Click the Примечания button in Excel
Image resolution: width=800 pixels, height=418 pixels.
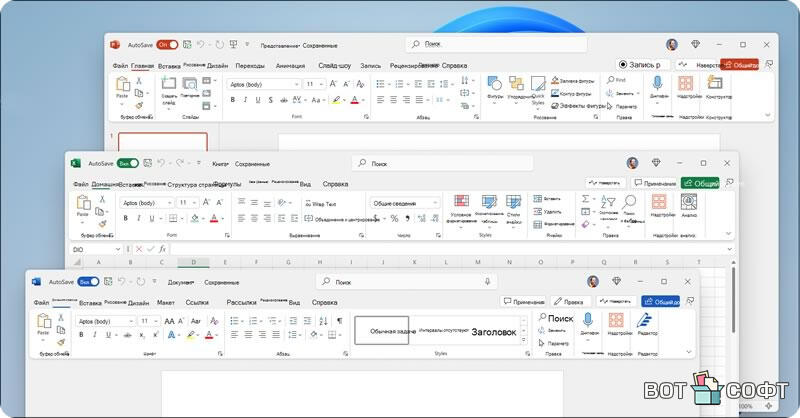(654, 183)
